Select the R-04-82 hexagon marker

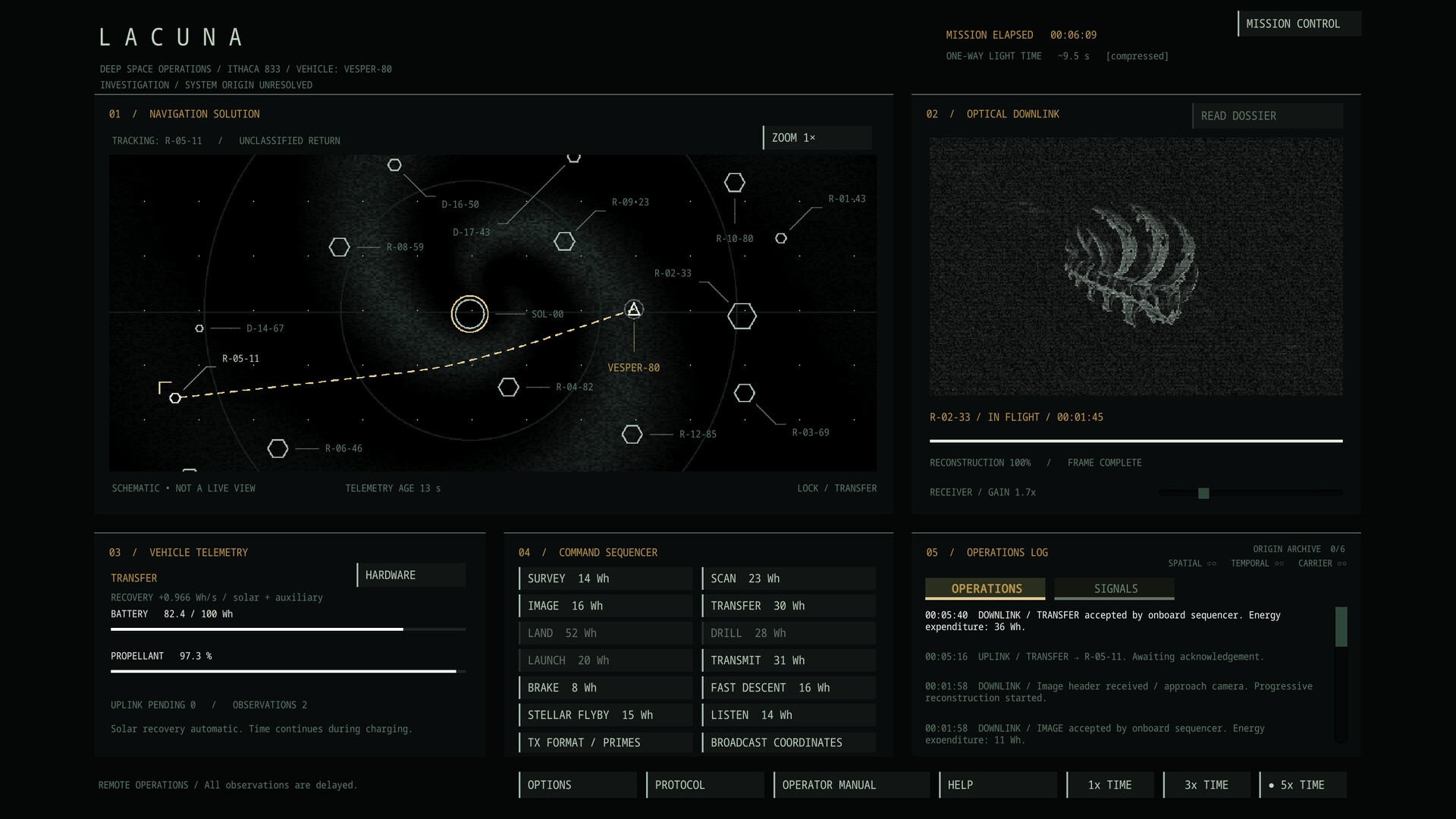508,388
